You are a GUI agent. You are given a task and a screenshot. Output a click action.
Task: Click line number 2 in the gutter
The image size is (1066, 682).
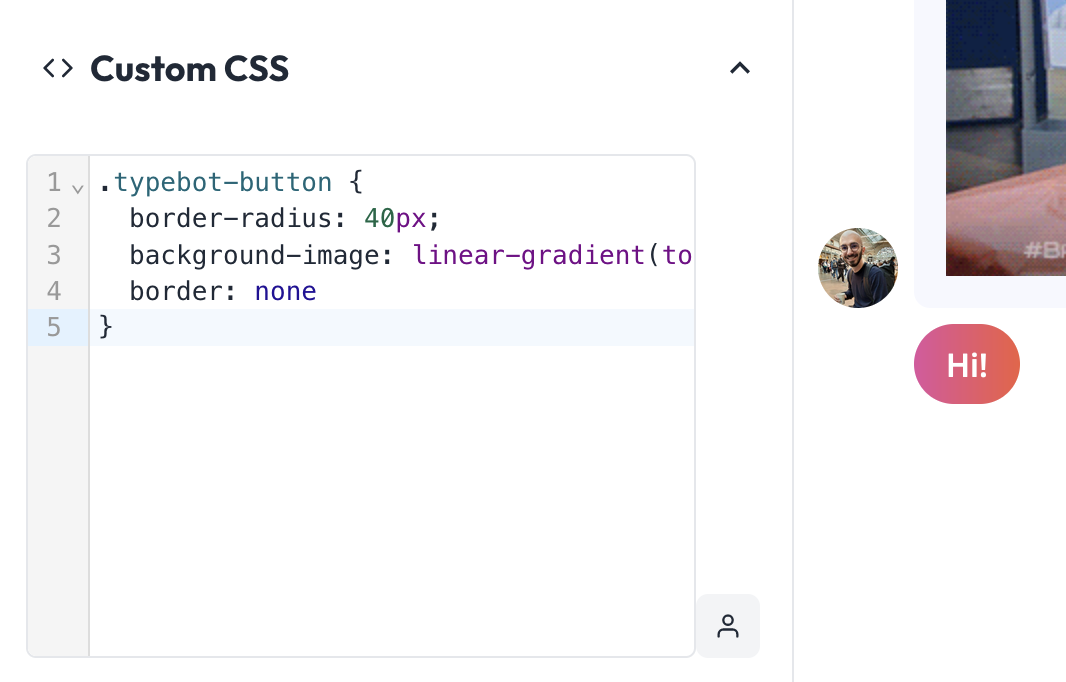[x=54, y=218]
